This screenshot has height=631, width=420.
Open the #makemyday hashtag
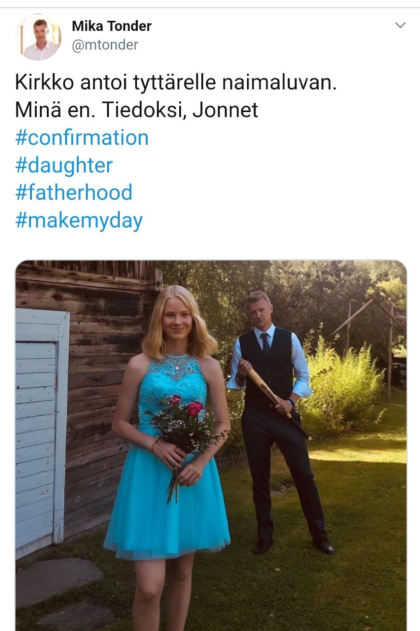click(79, 221)
